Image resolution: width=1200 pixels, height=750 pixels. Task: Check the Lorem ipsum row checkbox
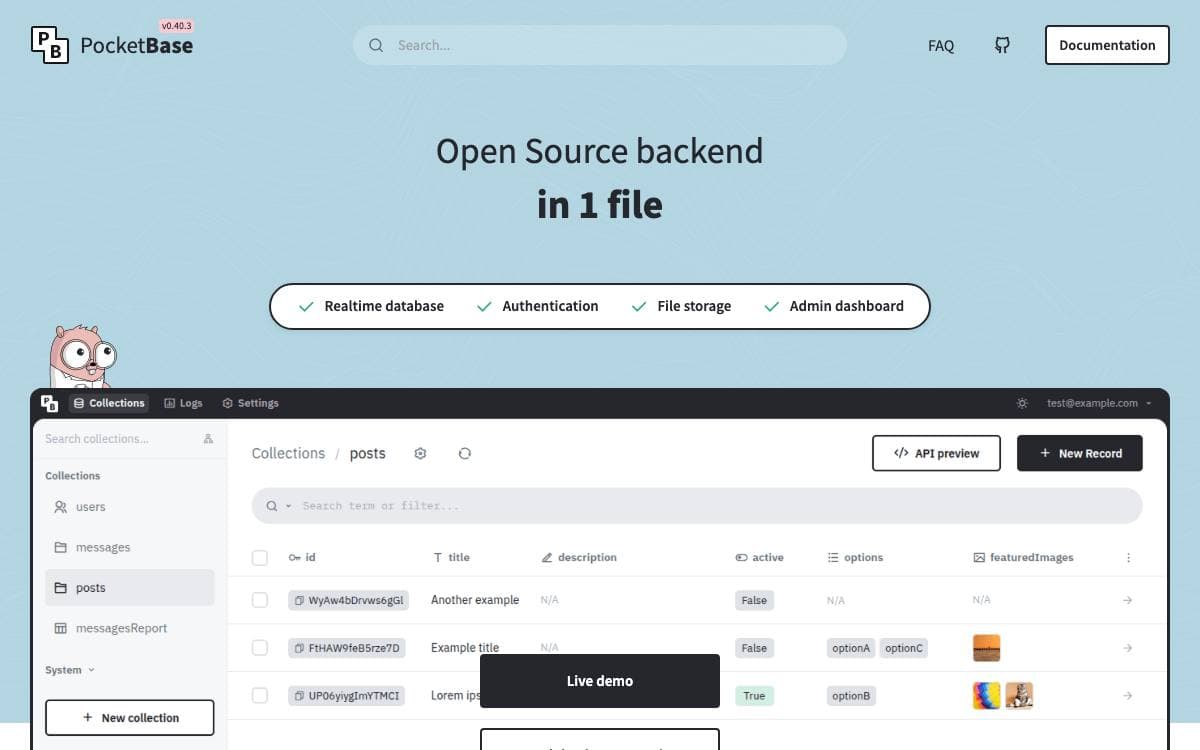(260, 696)
